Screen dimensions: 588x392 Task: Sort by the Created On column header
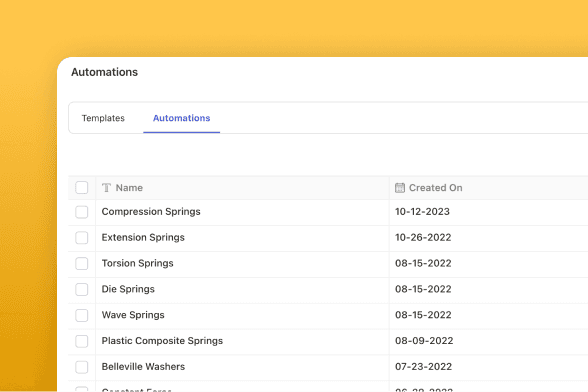[435, 188]
